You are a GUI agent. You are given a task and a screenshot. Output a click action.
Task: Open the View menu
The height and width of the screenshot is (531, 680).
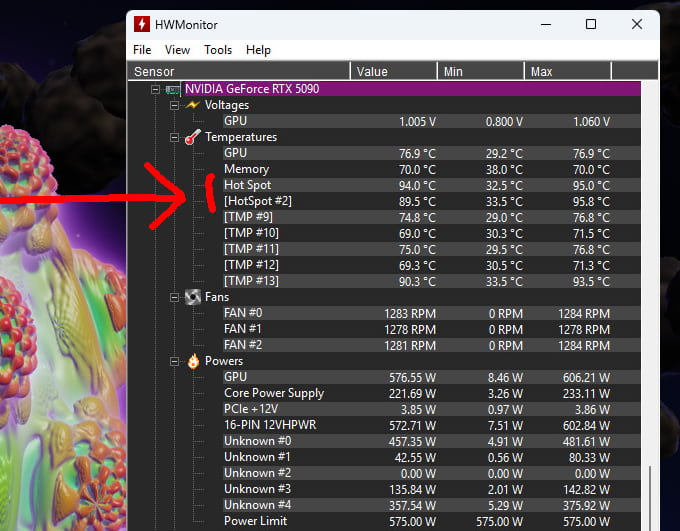pos(177,50)
